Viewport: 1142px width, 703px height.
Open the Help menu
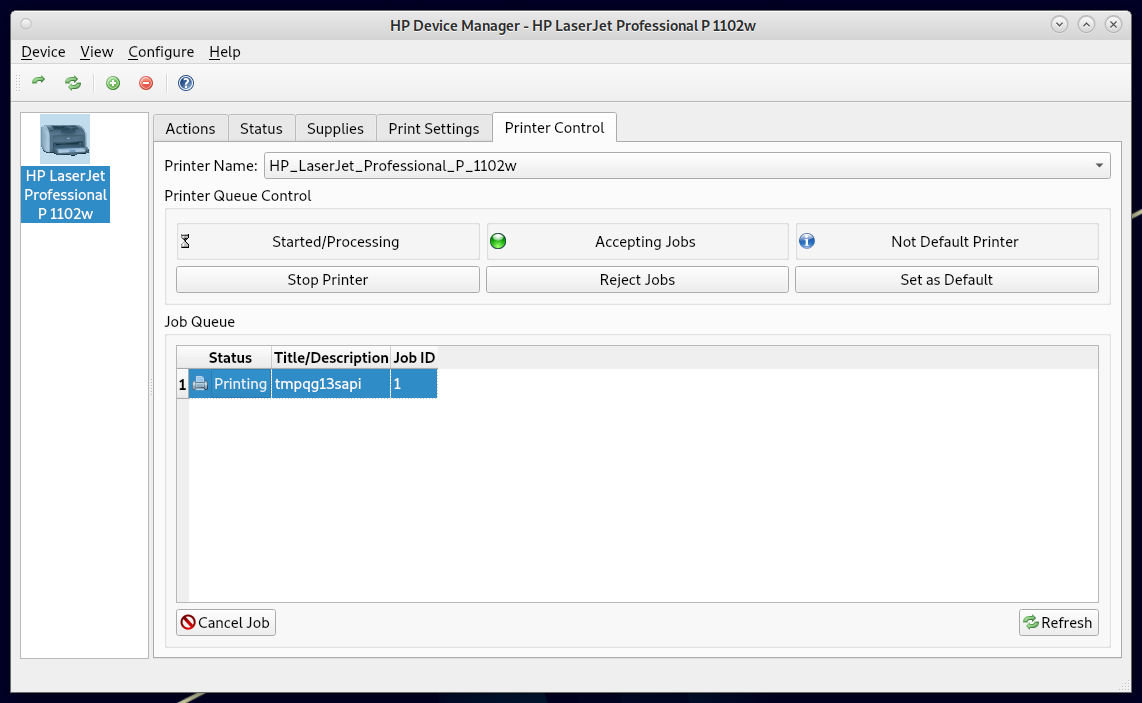coord(224,52)
